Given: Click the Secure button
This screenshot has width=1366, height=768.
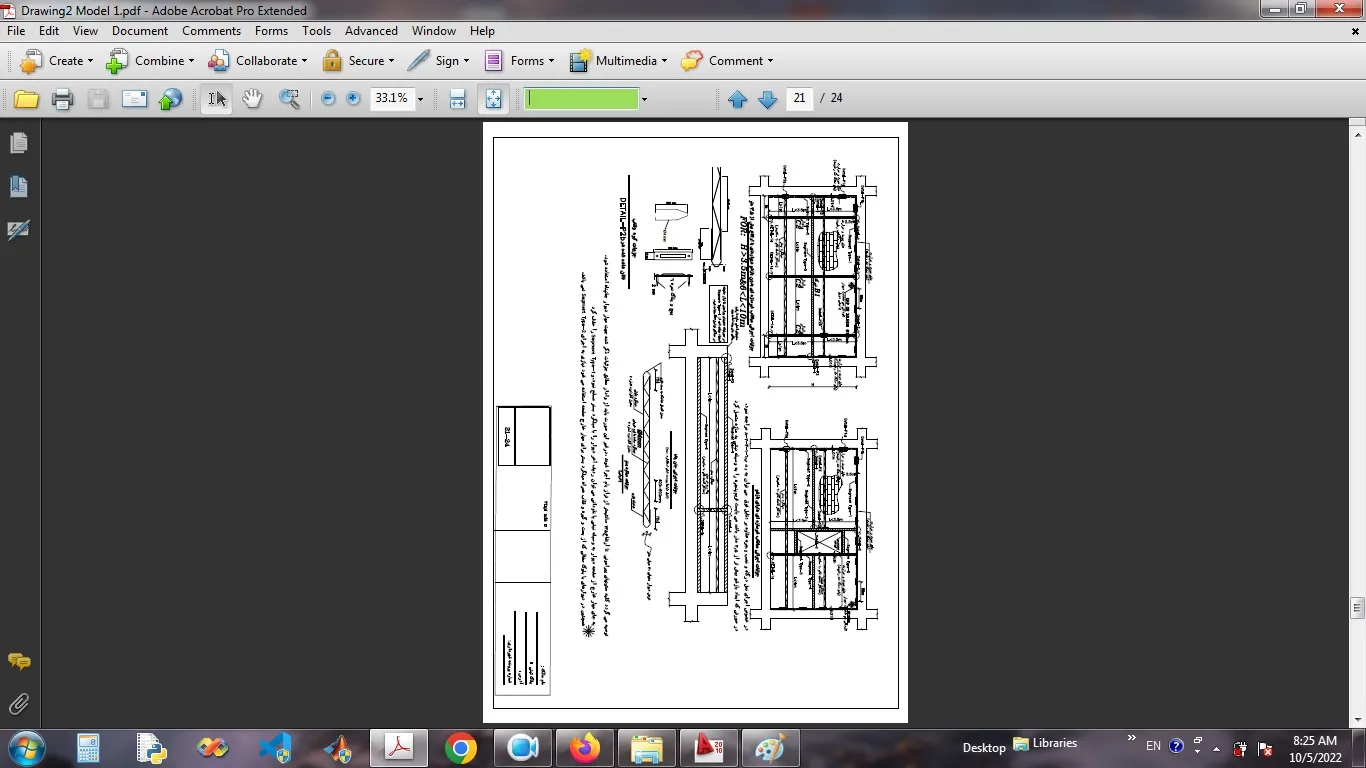Looking at the screenshot, I should 358,61.
